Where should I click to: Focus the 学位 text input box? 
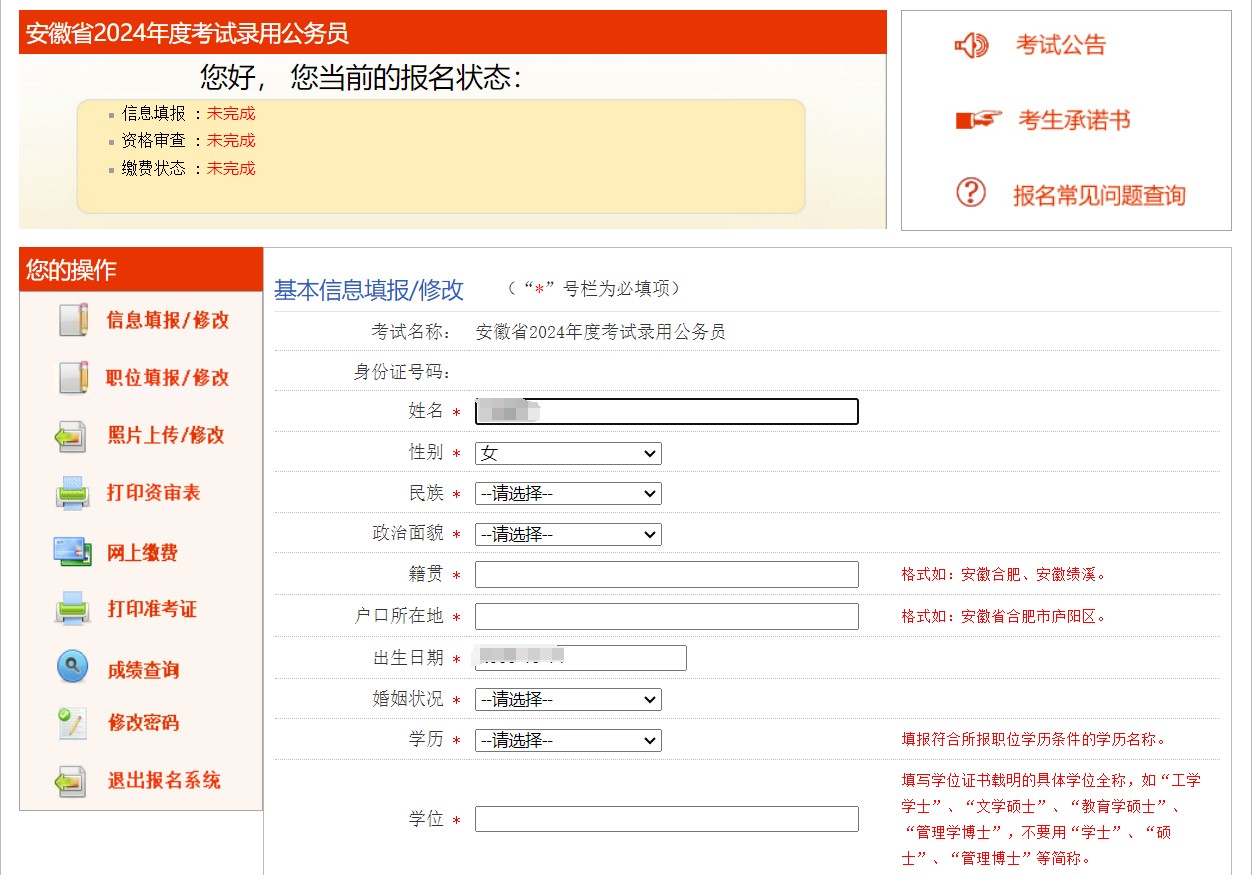click(666, 819)
